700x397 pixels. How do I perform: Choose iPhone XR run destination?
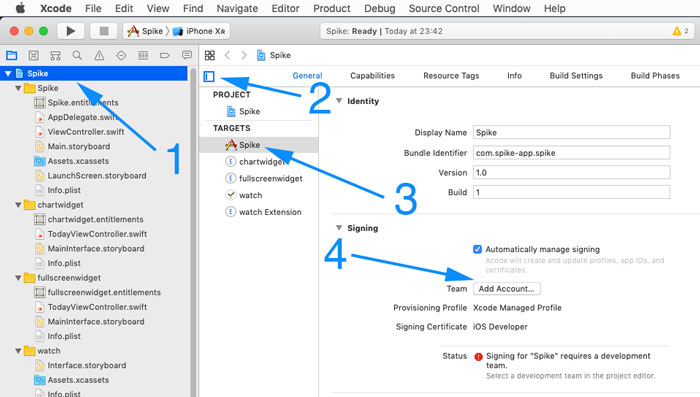[199, 31]
